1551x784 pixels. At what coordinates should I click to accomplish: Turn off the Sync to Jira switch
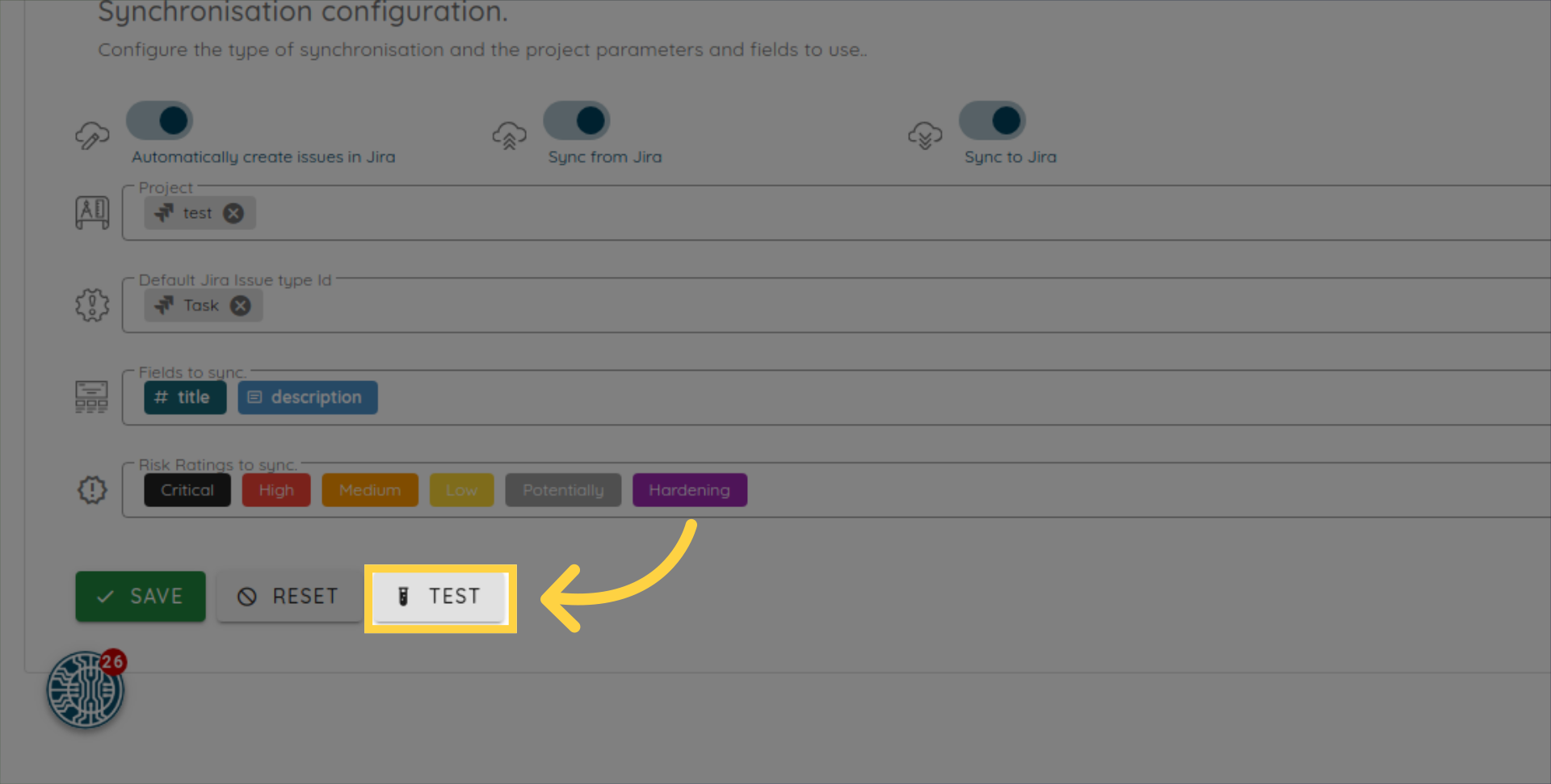pyautogui.click(x=992, y=121)
